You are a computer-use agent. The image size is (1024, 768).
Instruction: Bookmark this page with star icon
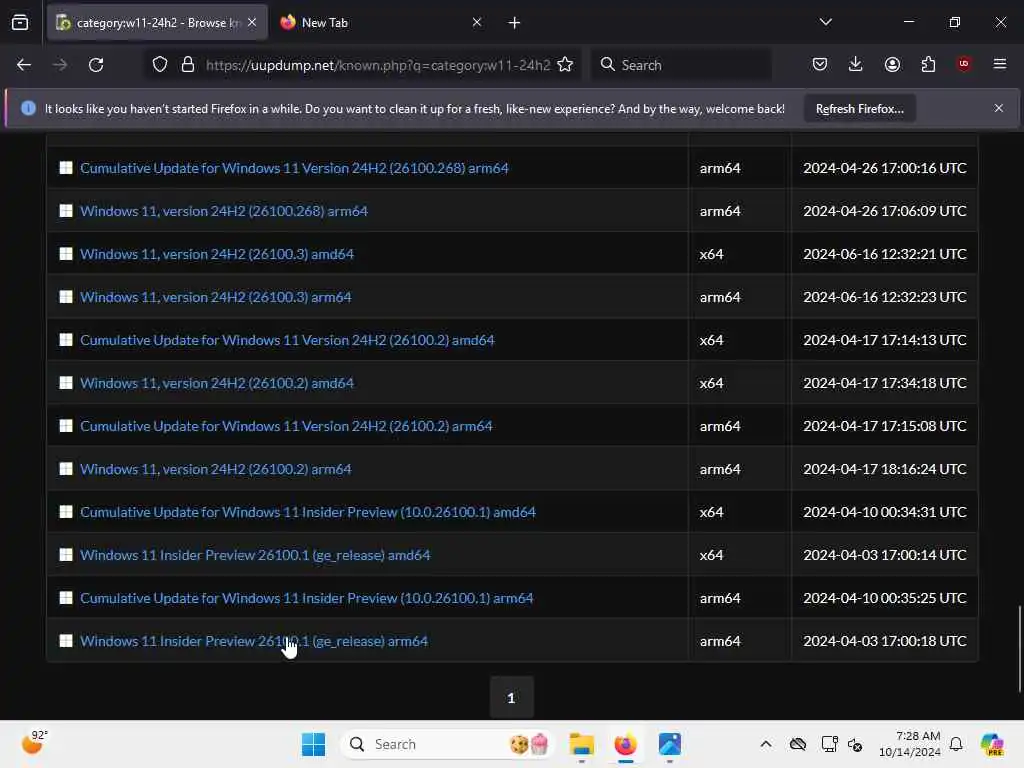[x=566, y=65]
